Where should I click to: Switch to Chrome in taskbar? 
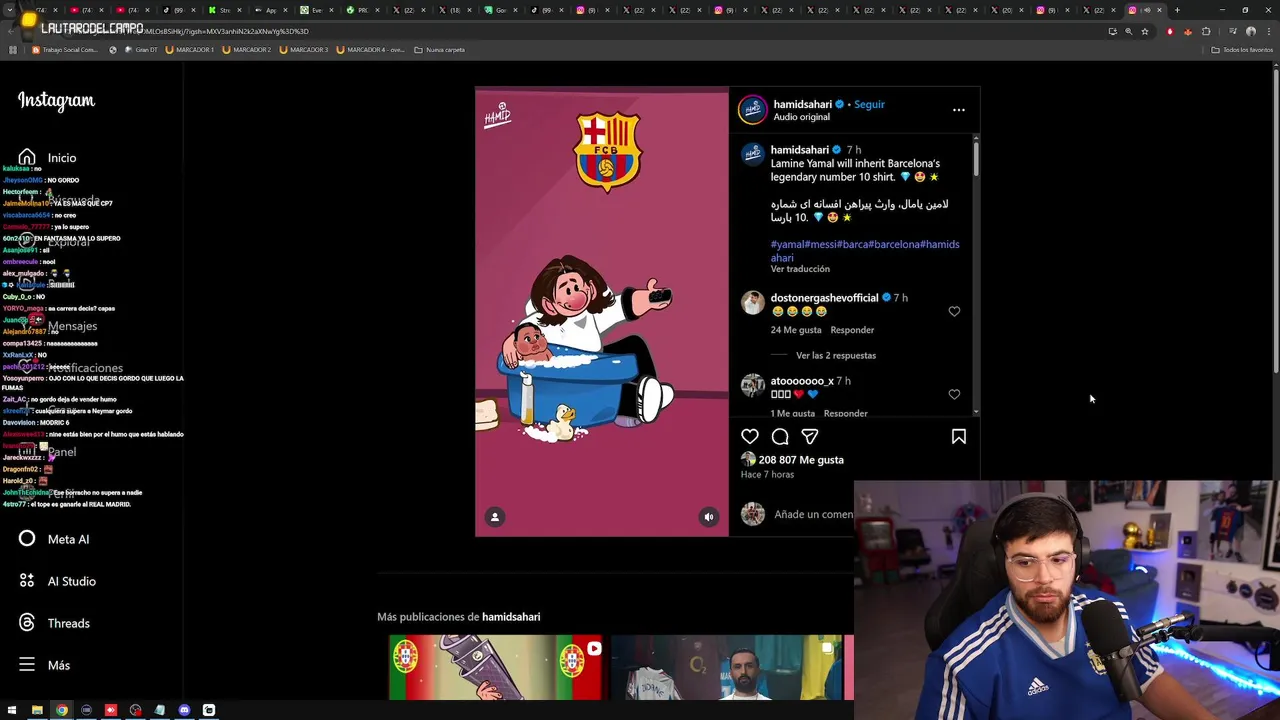[62, 710]
